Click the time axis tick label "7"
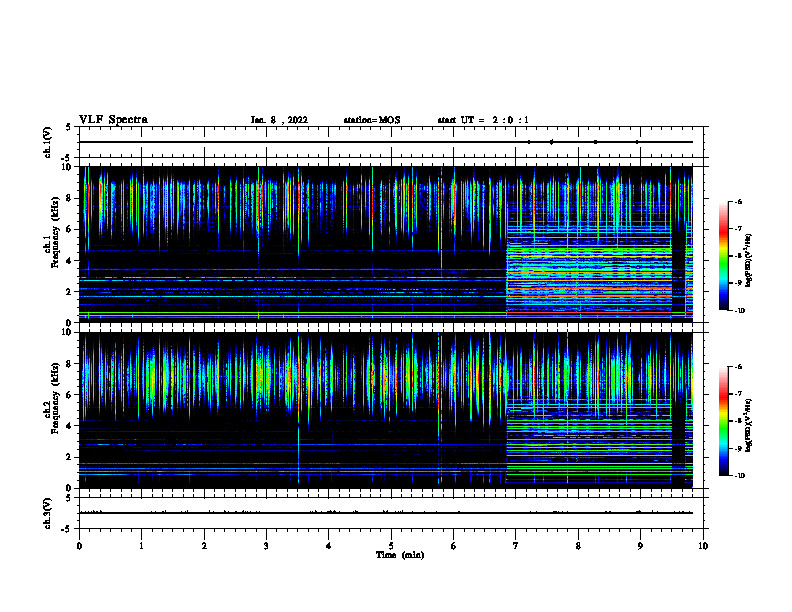The height and width of the screenshot is (612, 792). coord(516,546)
